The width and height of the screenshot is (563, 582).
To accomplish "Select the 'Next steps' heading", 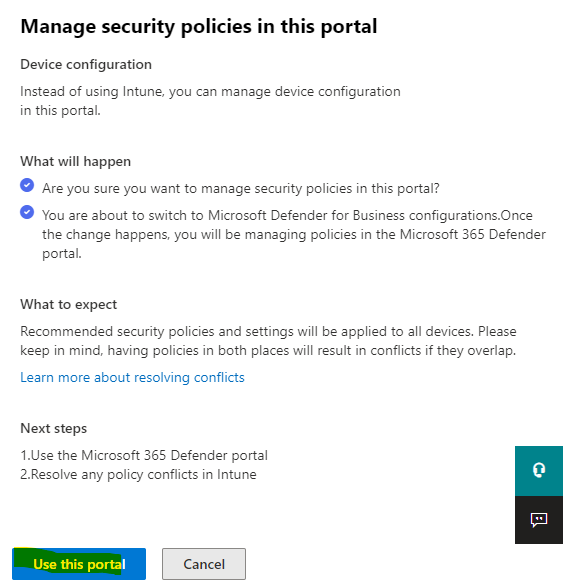I will point(54,428).
